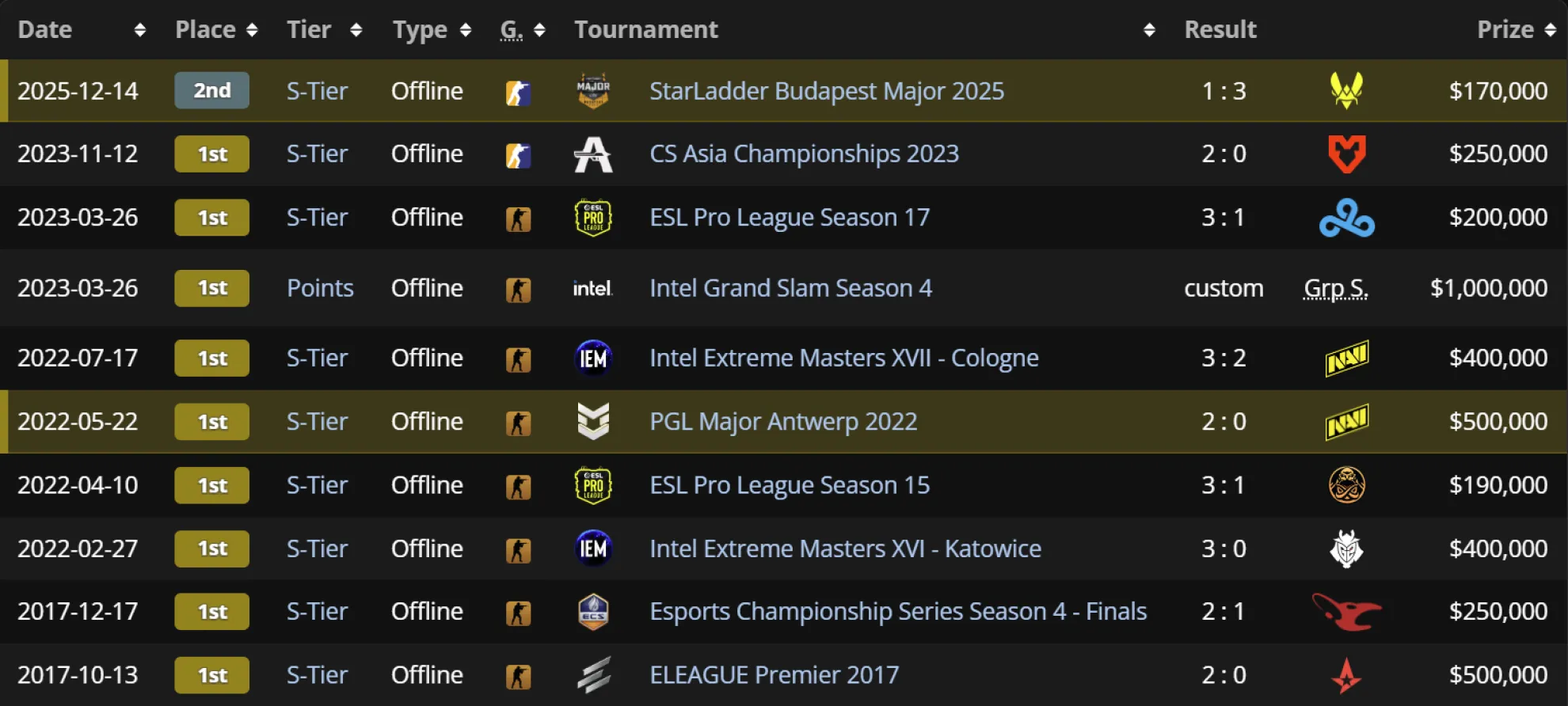Click the Points tier link
Viewport: 1568px width, 706px height.
click(x=320, y=288)
